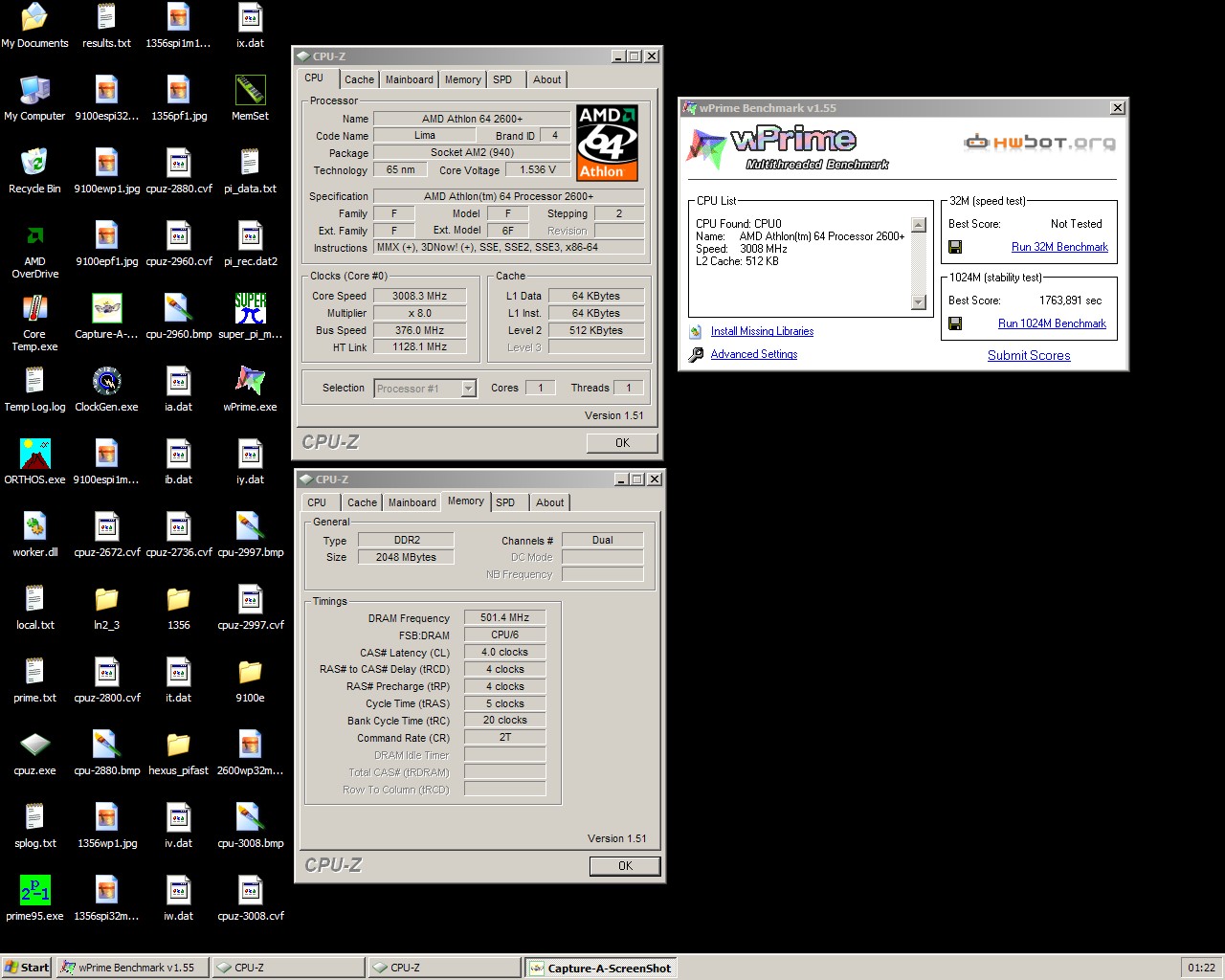
Task: Switch to CPU tab in lower CPU-Z window
Action: pos(317,502)
